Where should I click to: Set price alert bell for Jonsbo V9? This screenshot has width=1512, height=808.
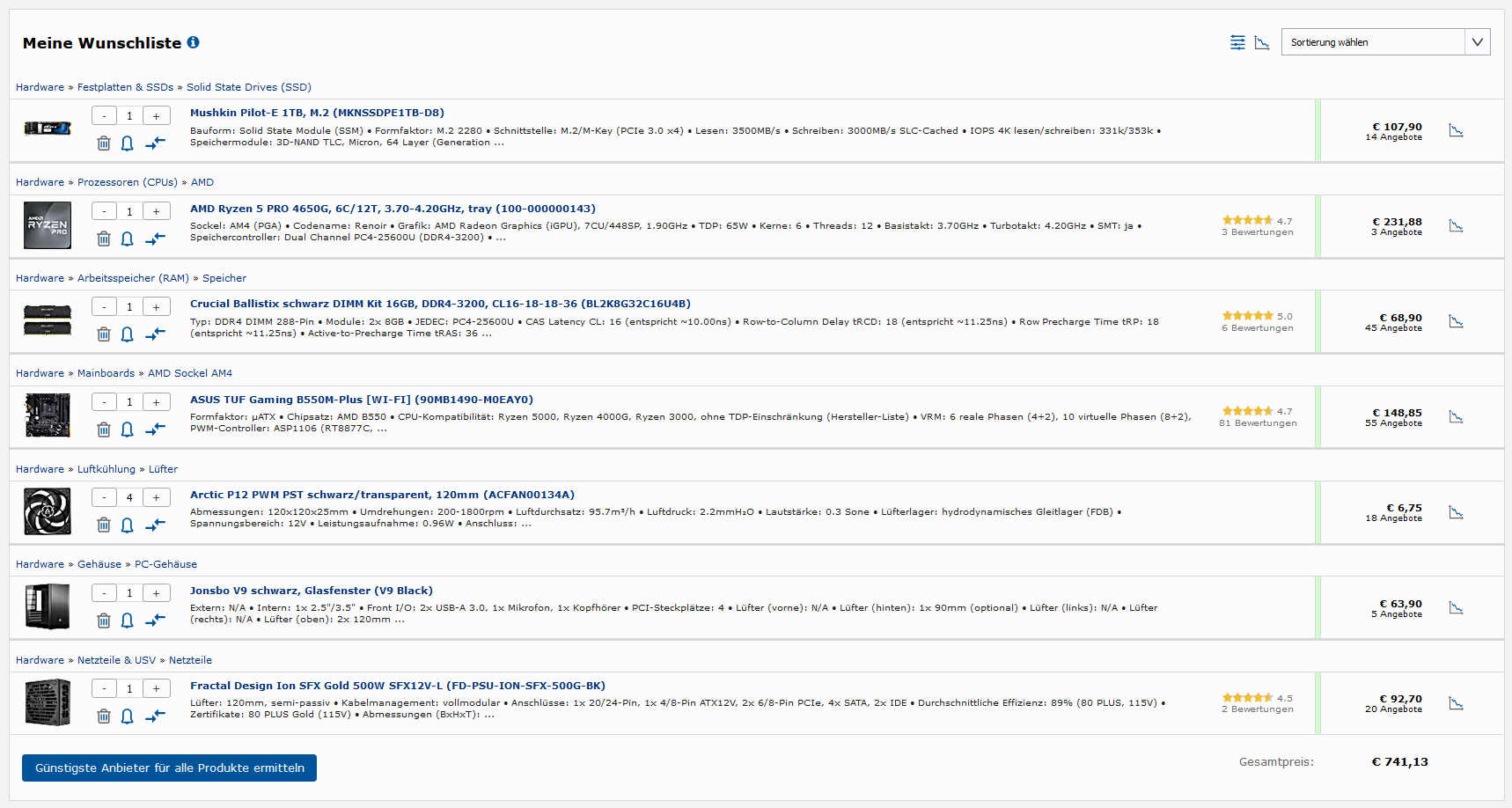pyautogui.click(x=128, y=621)
